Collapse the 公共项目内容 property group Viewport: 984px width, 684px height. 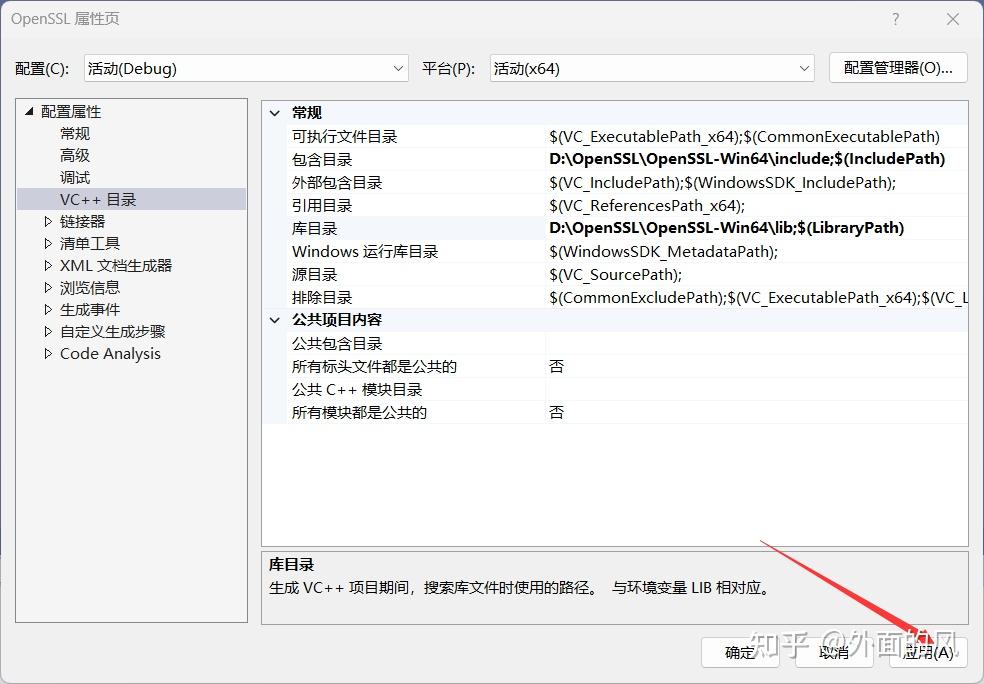[274, 320]
